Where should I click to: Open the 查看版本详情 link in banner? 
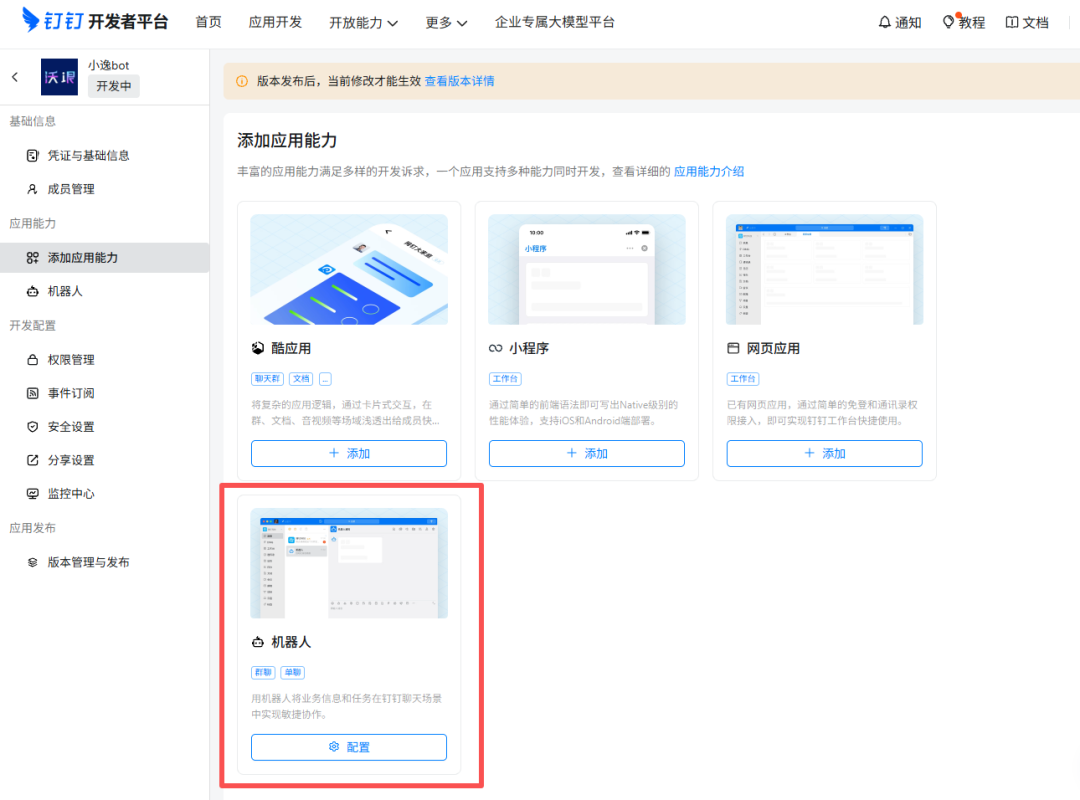click(x=459, y=81)
